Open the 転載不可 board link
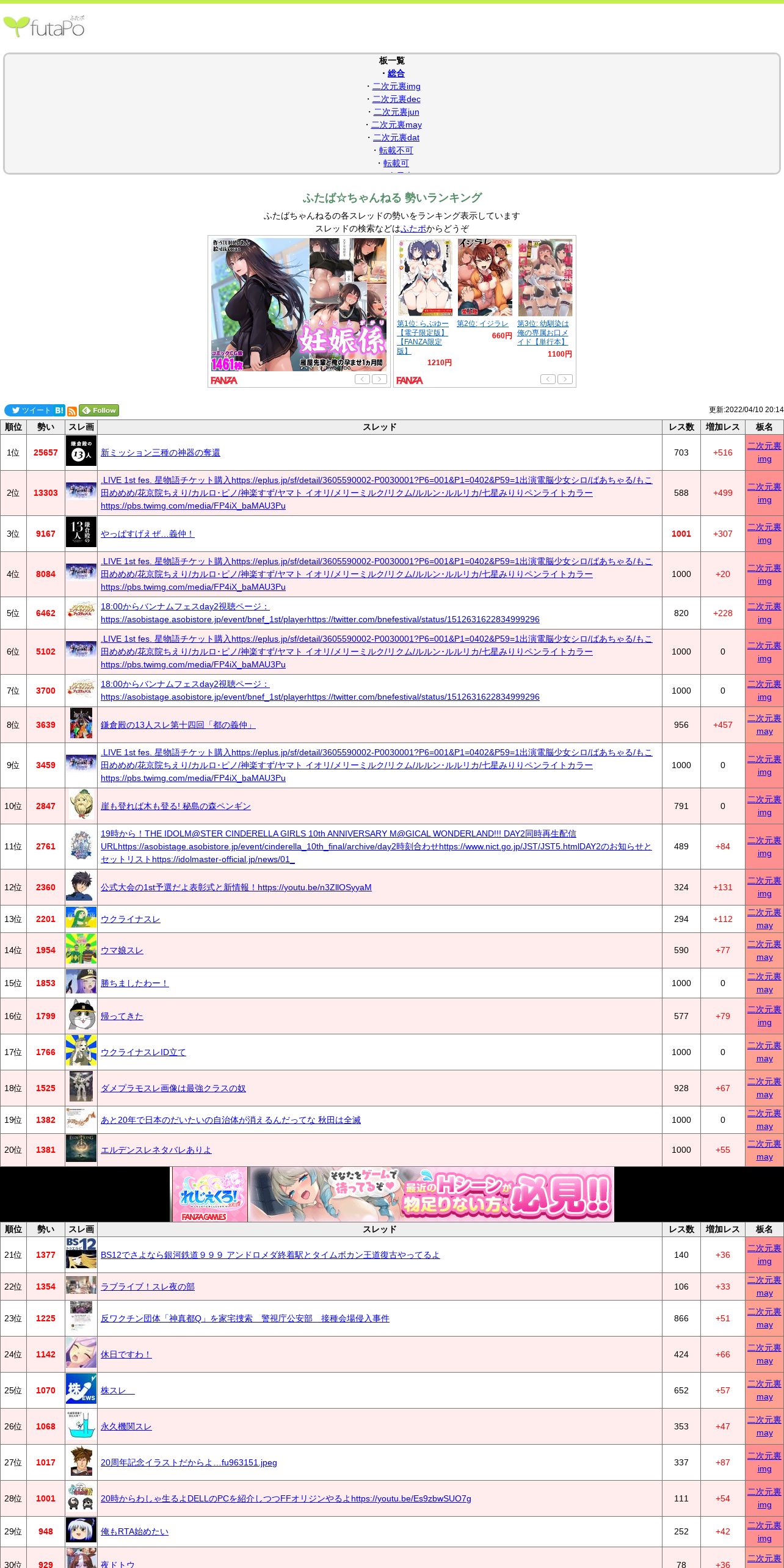This screenshot has width=784, height=1568. coord(396,150)
